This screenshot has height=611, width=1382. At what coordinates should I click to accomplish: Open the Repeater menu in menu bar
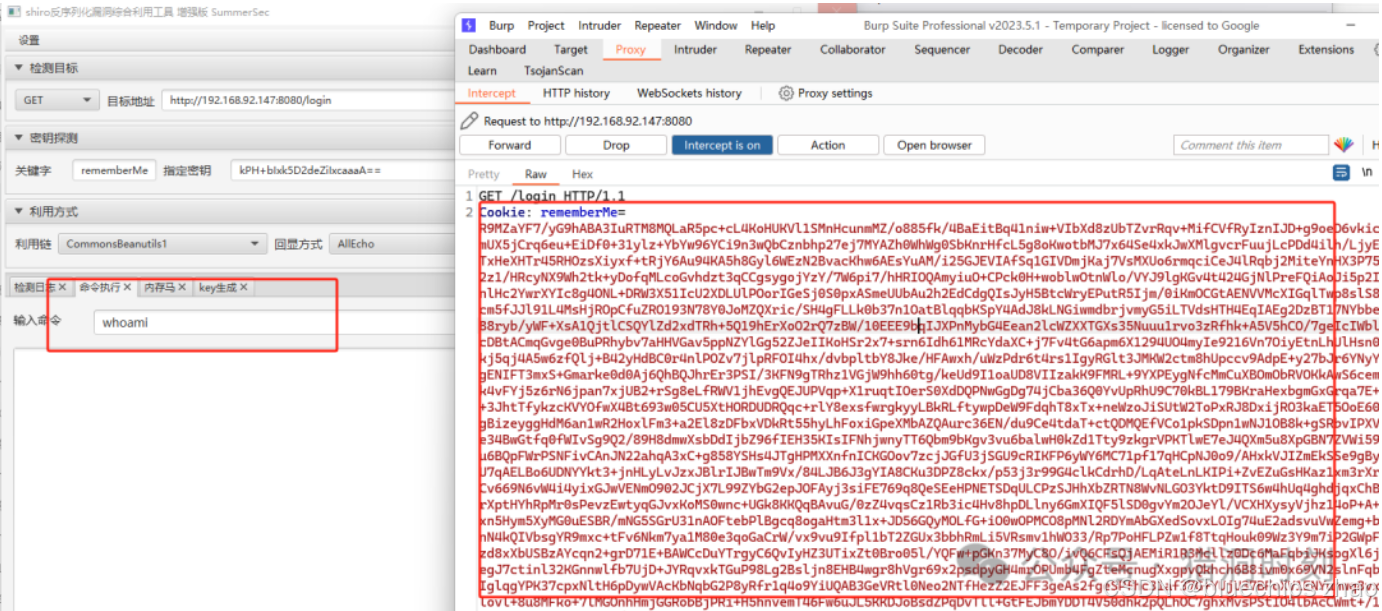pos(657,26)
